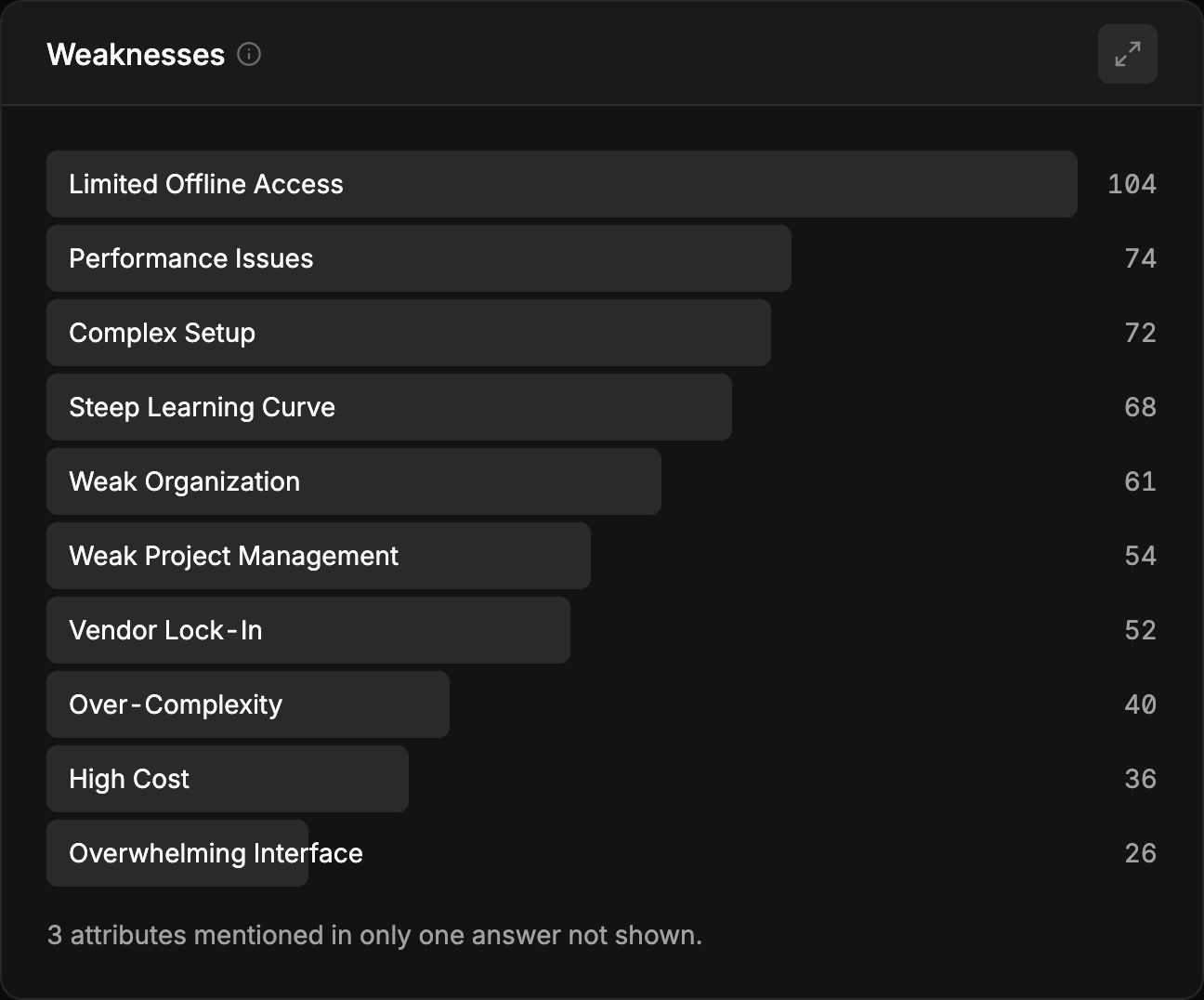
Task: Click the count value 61
Action: pyautogui.click(x=1140, y=481)
